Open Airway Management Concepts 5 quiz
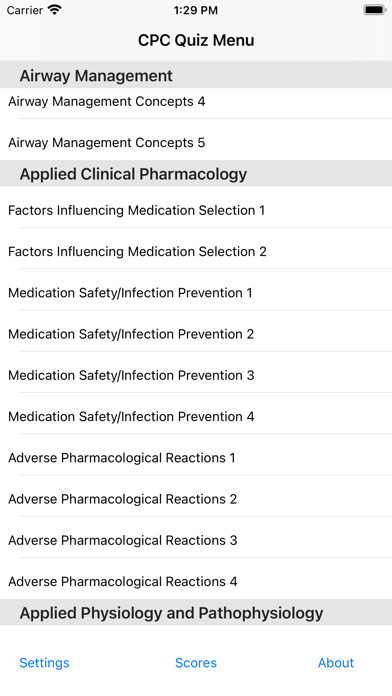The image size is (392, 696). point(196,142)
